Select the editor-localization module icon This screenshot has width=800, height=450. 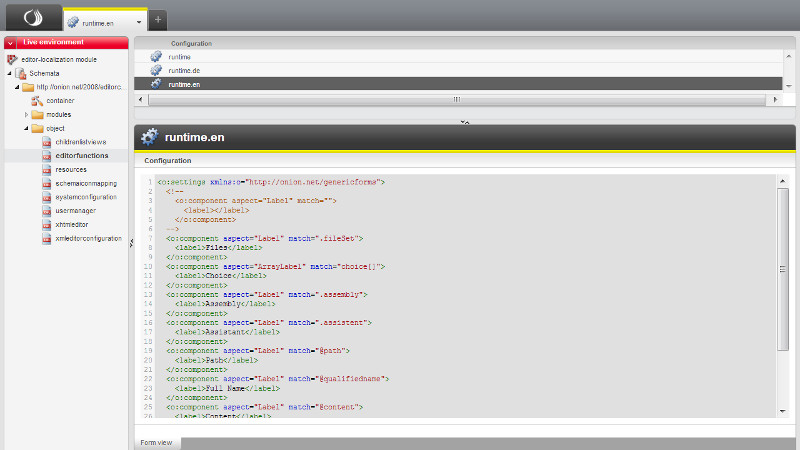11,59
